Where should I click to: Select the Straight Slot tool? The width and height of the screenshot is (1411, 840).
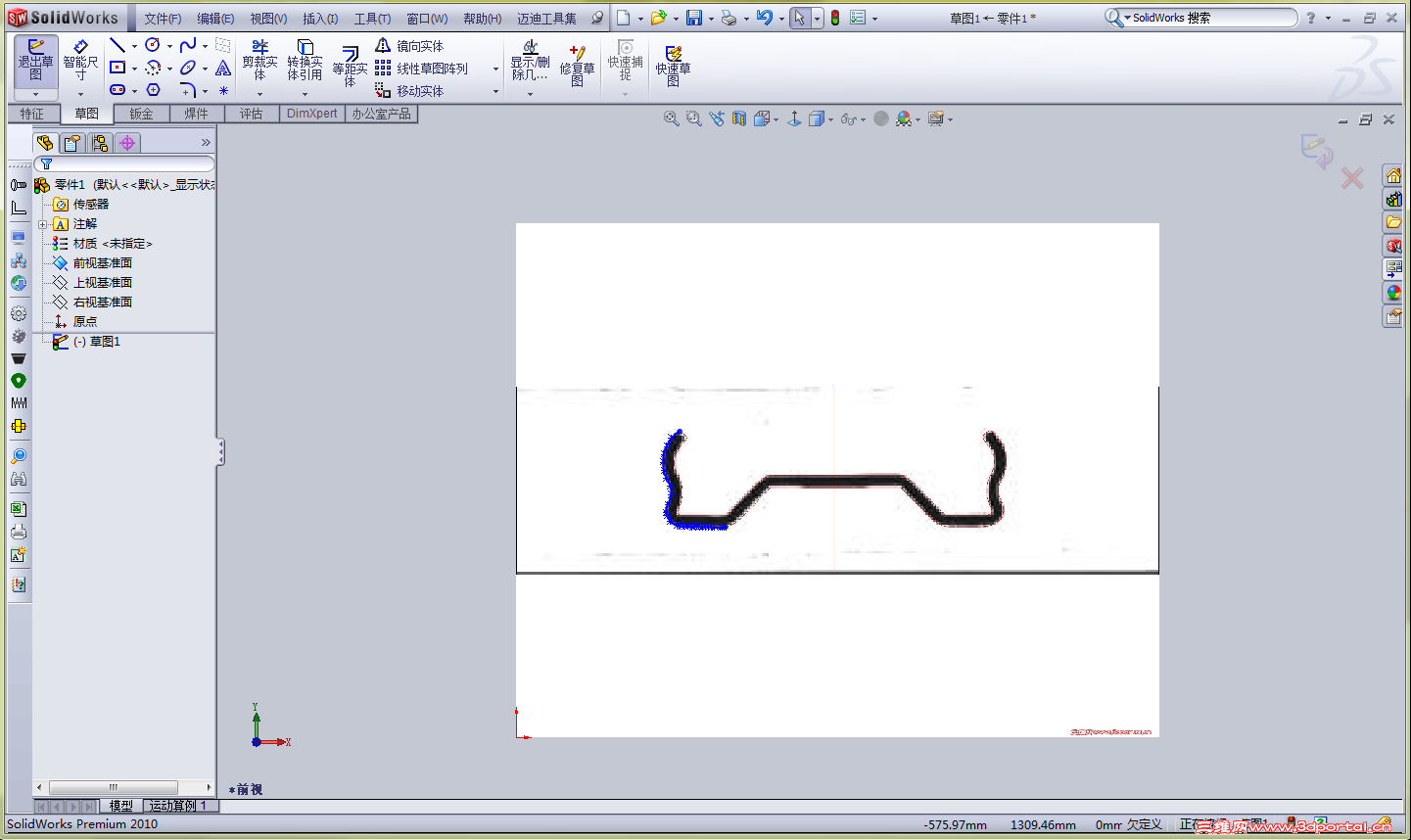118,90
